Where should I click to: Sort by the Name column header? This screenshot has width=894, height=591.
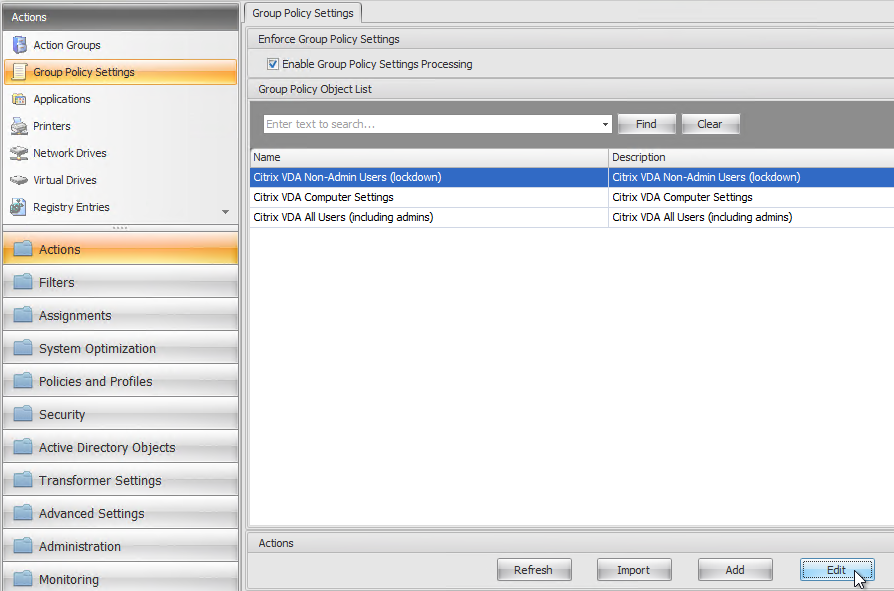(x=429, y=157)
